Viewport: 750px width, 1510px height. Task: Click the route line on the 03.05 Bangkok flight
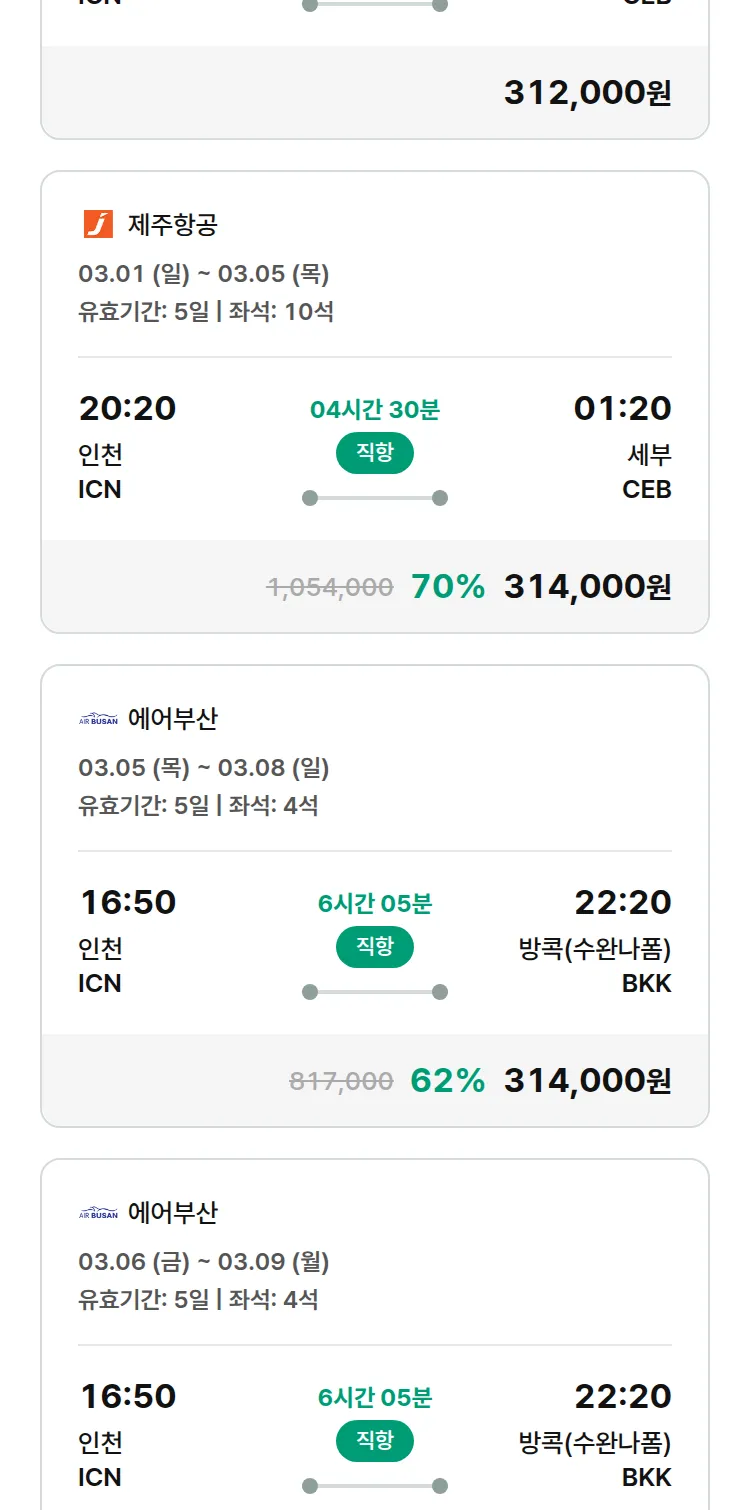tap(375, 992)
